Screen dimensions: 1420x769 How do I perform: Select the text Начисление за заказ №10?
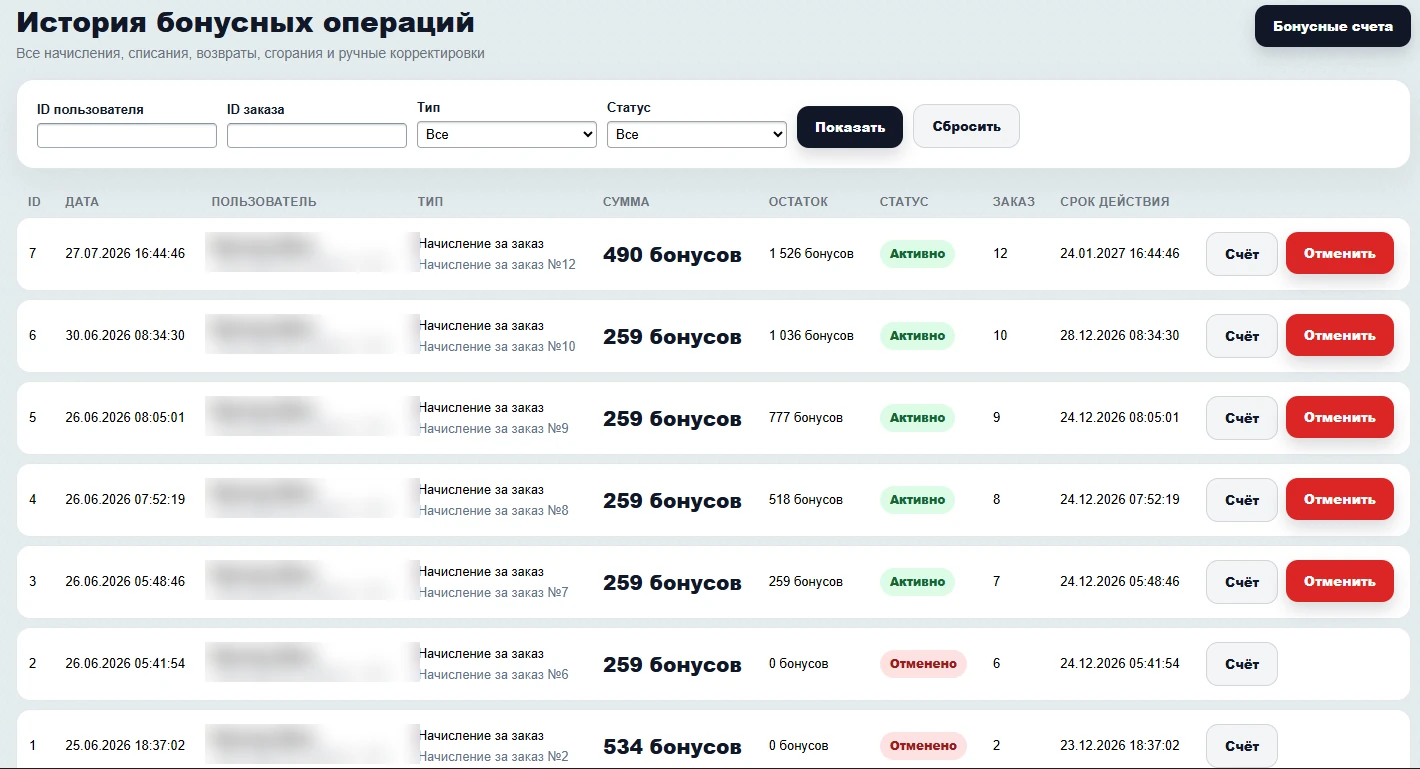click(497, 347)
